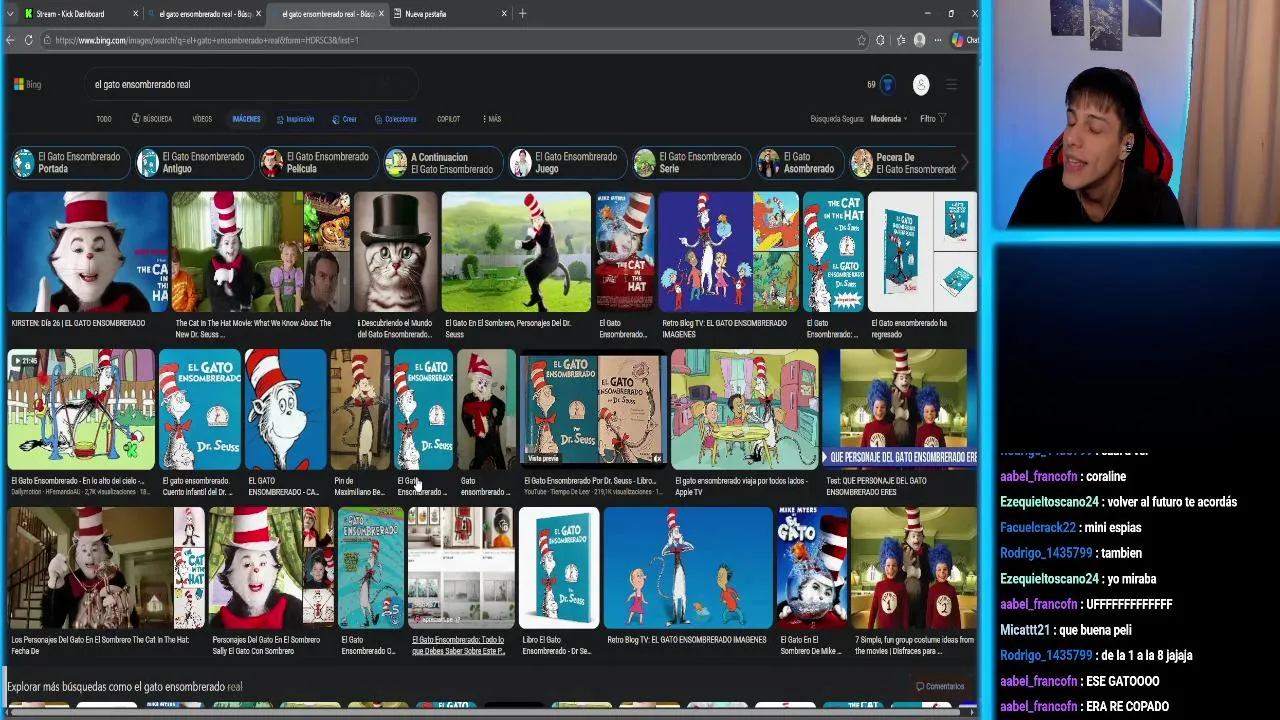Go back with the browser back arrow
Viewport: 1280px width, 720px height.
pyautogui.click(x=10, y=40)
